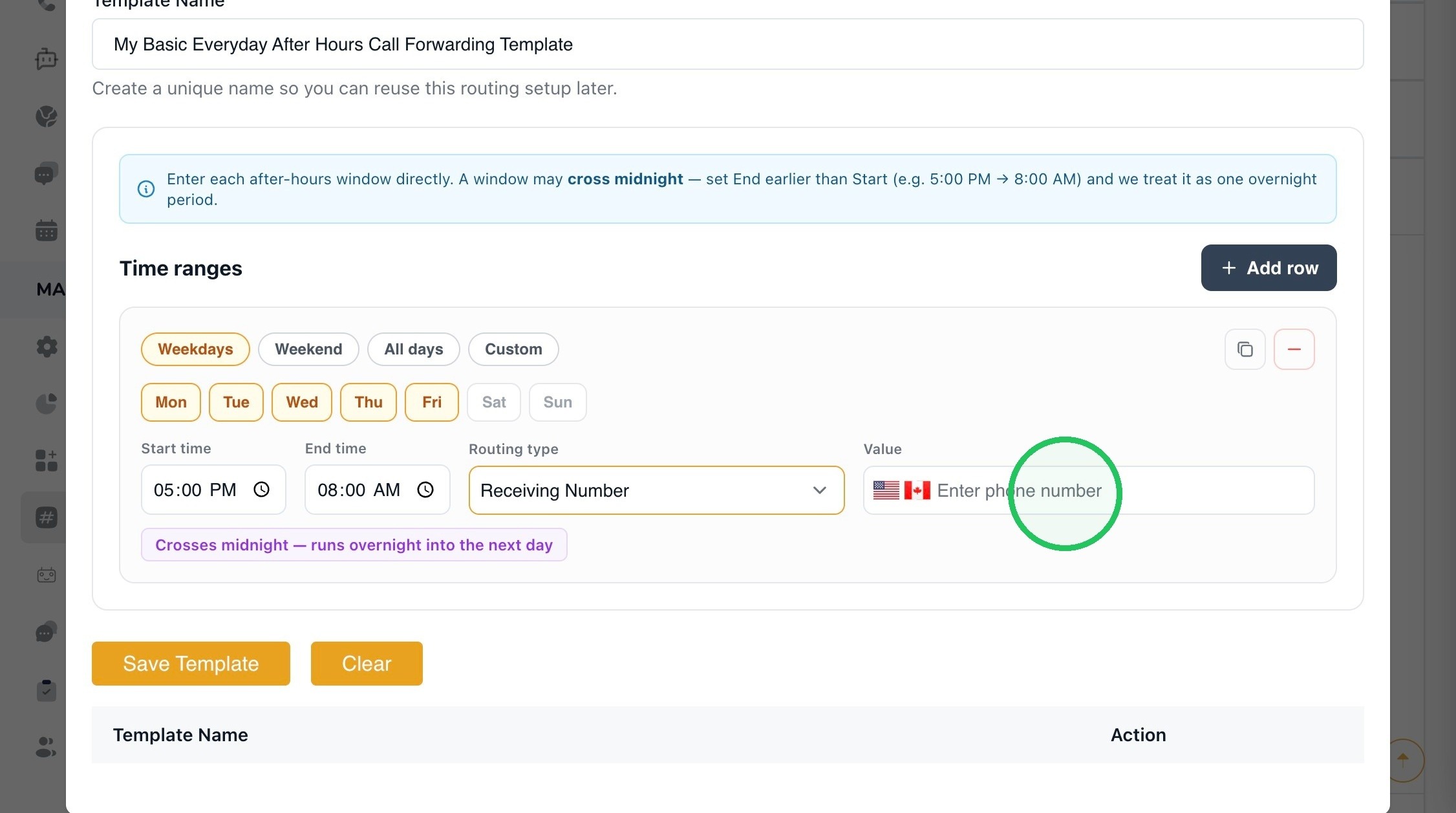Toggle the Sun day chip
Screen dimensions: 1456x813
pyautogui.click(x=557, y=402)
